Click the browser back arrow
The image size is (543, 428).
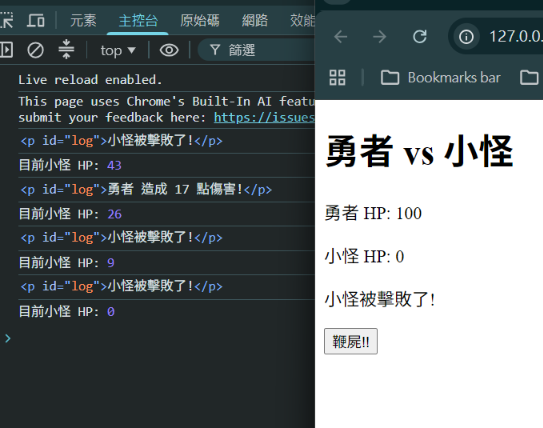pyautogui.click(x=340, y=36)
